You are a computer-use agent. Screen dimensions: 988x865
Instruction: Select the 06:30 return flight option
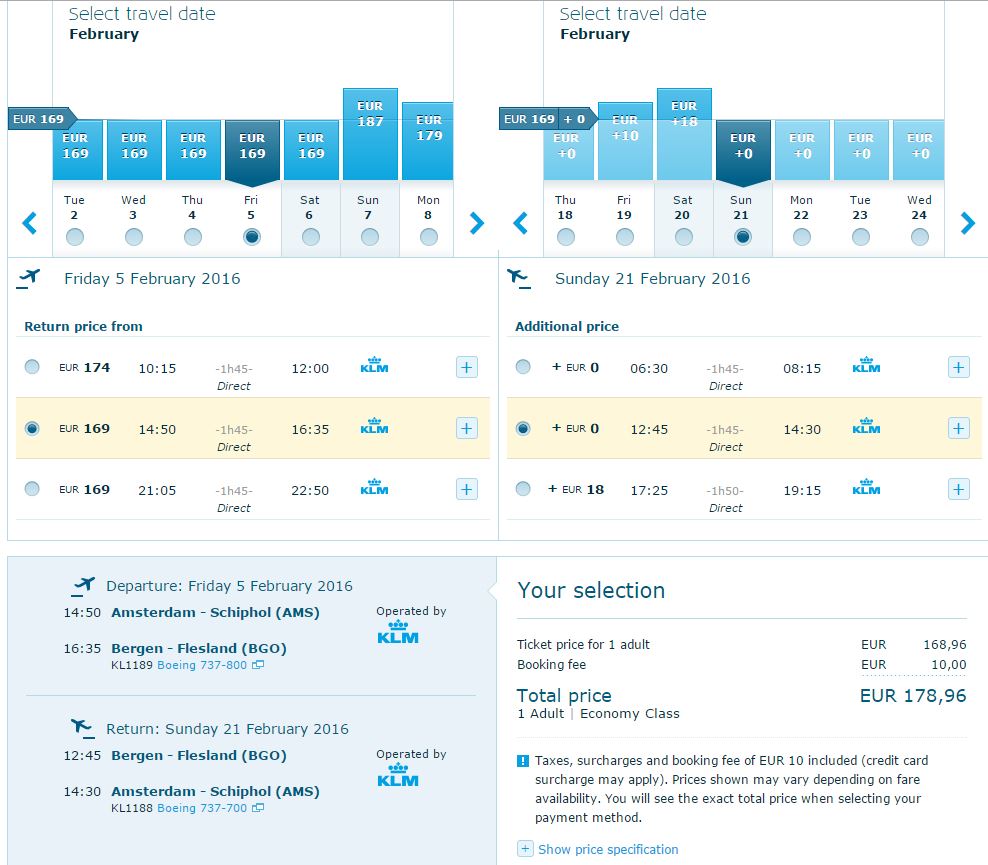[x=523, y=367]
